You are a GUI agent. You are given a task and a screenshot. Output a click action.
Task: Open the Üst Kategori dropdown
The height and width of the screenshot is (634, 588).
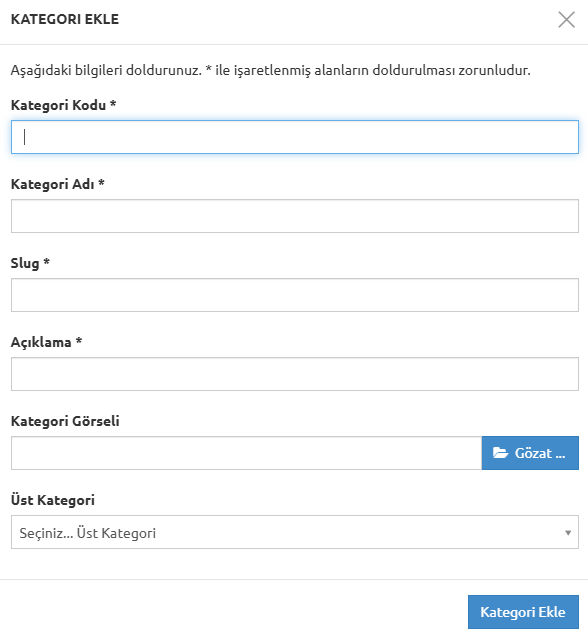[295, 532]
